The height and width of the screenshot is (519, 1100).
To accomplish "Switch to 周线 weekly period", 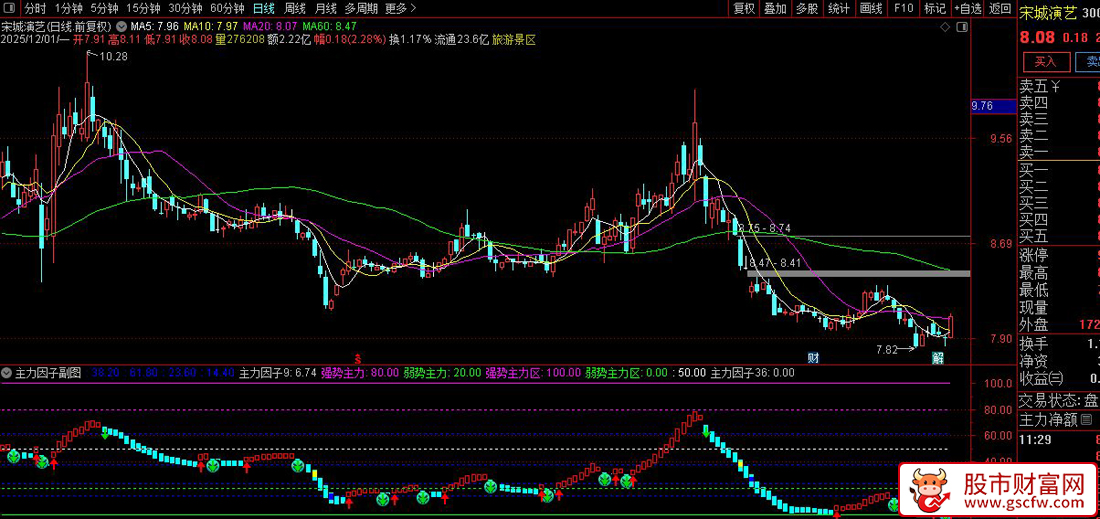I will (x=294, y=8).
